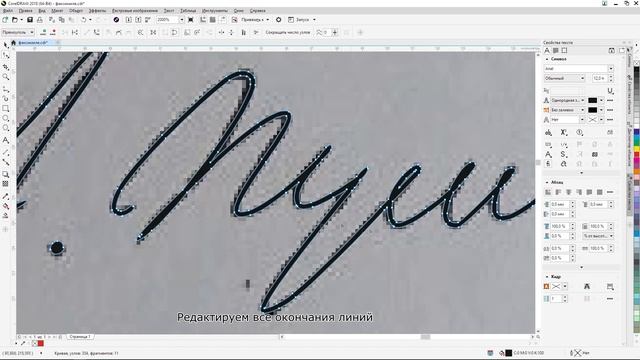Toggle right paragraph alignment button
640x360 pixels.
coord(579,192)
